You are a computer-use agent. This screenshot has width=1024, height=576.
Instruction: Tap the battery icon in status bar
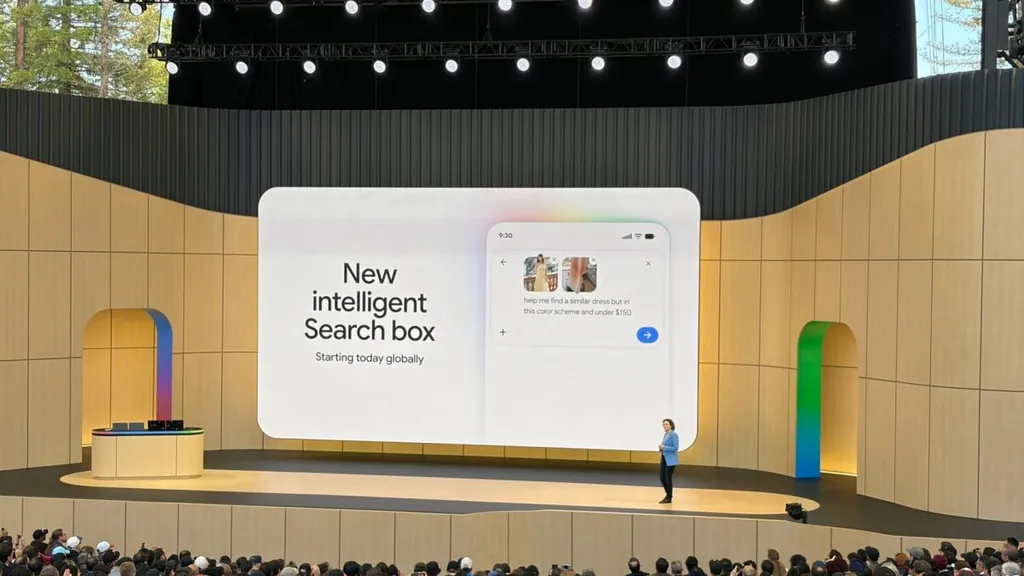(x=650, y=236)
